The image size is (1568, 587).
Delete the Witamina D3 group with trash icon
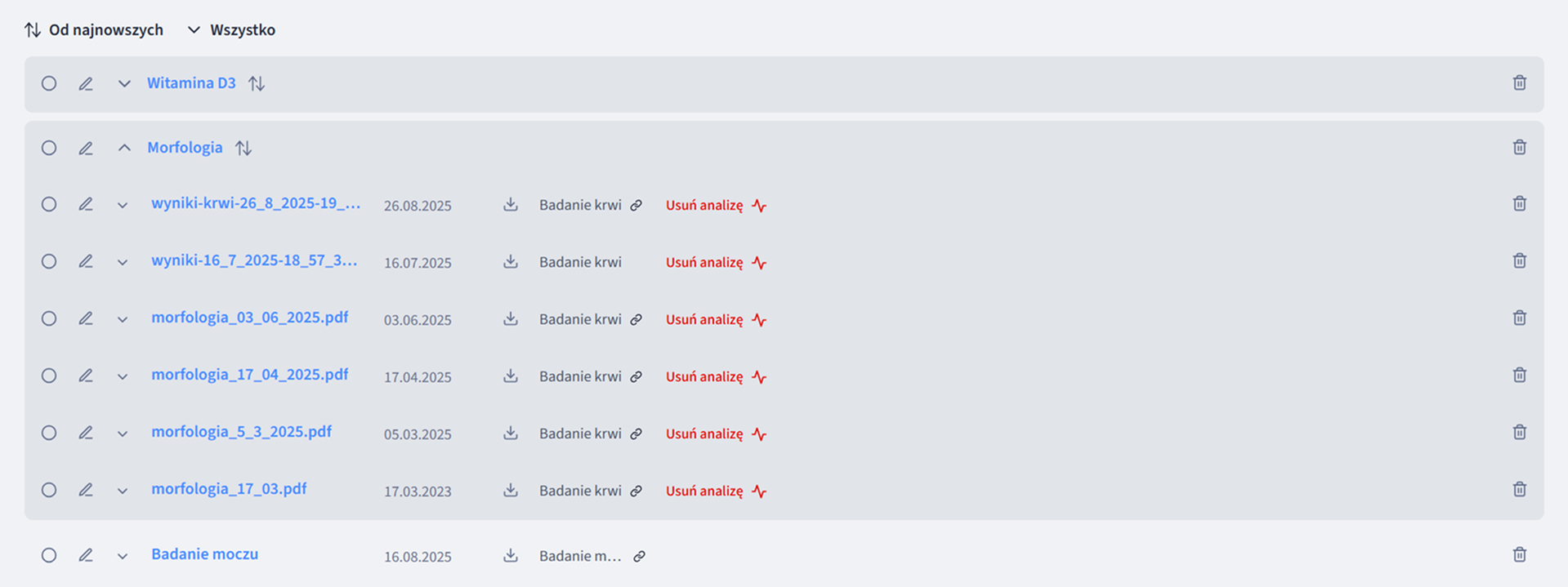pos(1519,82)
